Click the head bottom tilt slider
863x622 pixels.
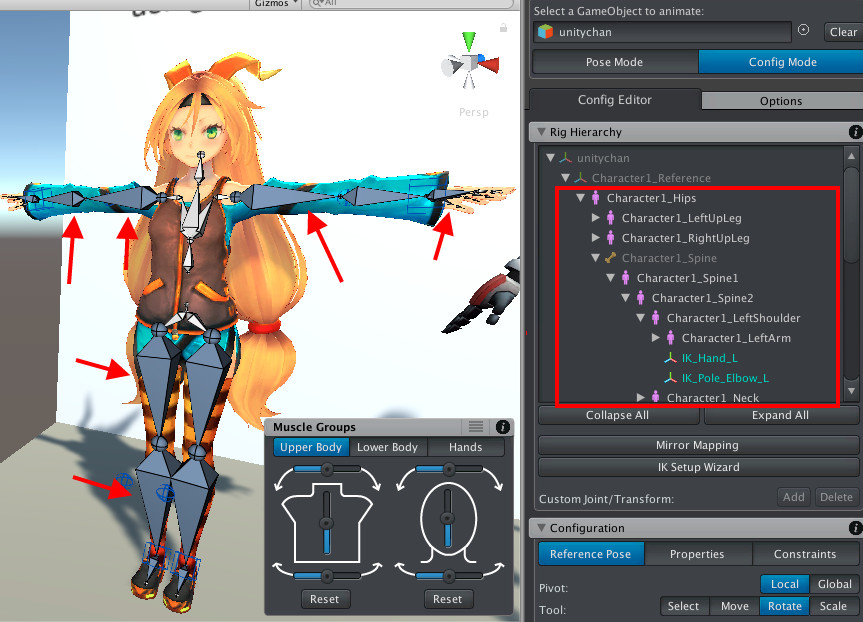pos(449,576)
